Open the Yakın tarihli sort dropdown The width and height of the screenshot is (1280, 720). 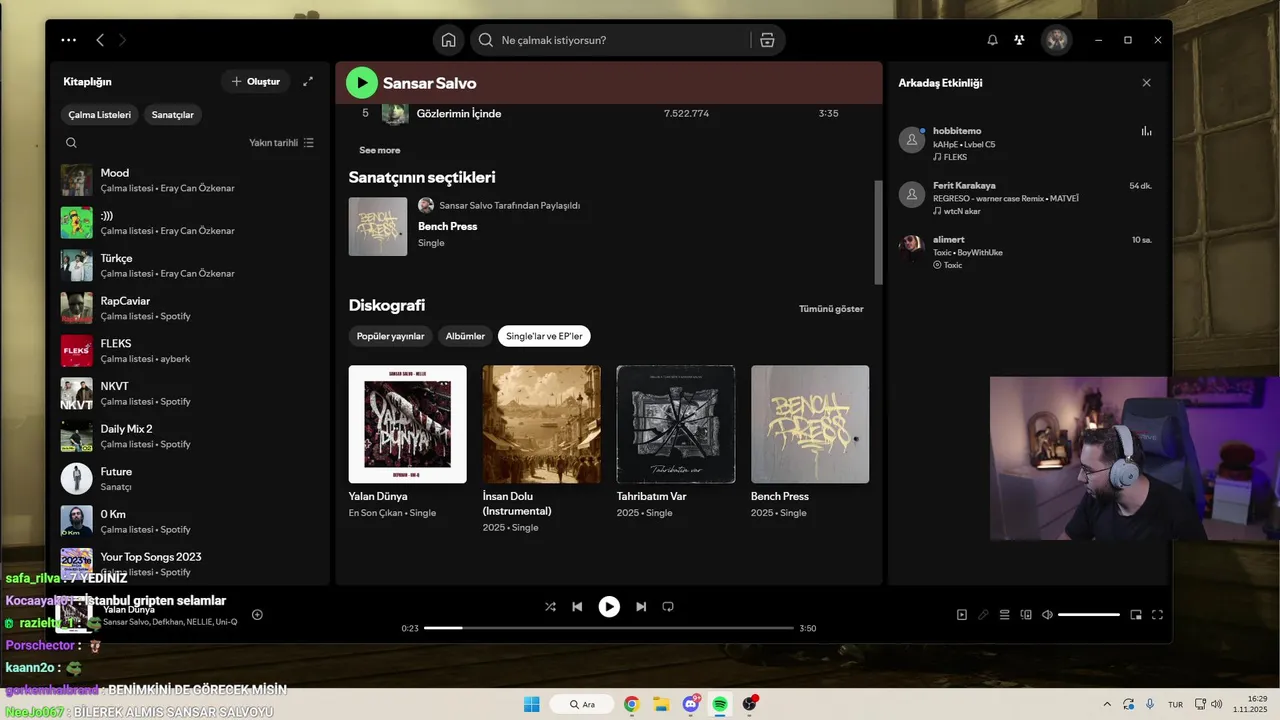pos(282,143)
